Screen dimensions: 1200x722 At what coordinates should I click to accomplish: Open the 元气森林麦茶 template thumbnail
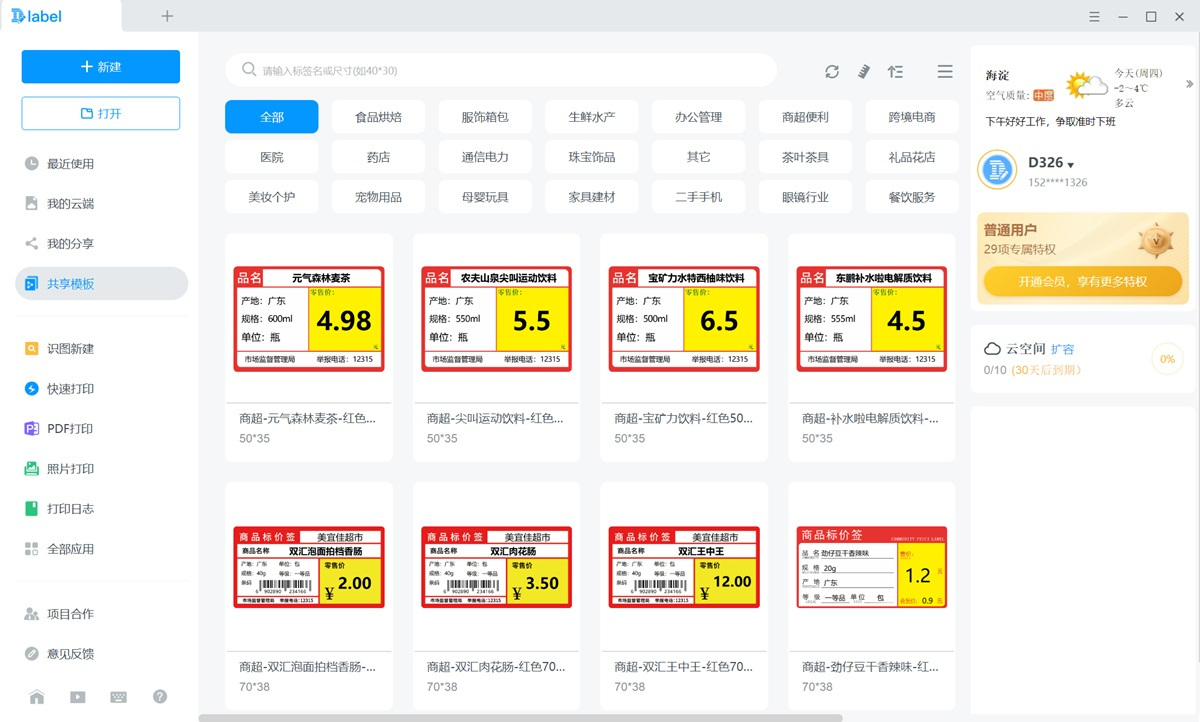coord(309,319)
